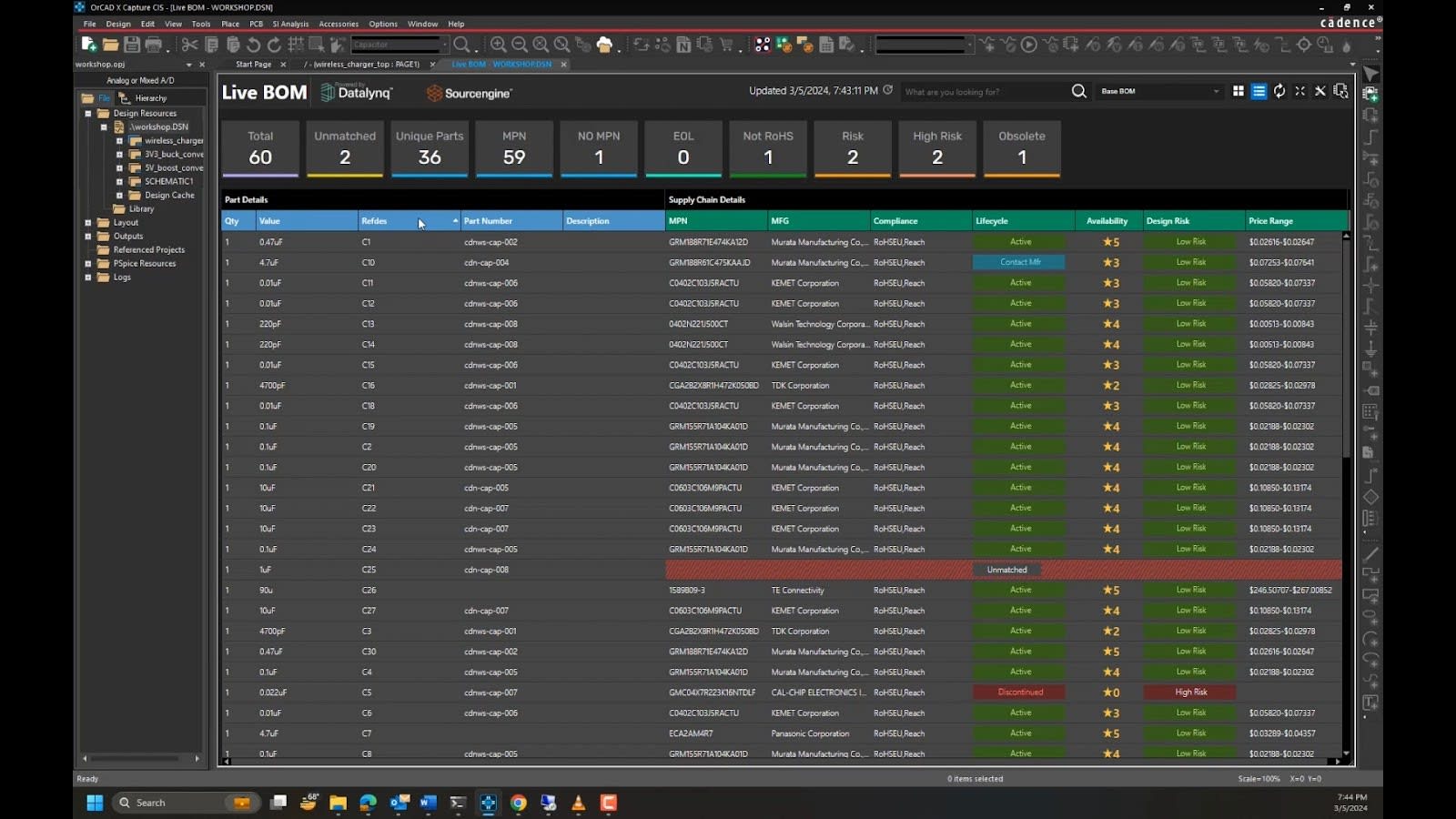Click the Windows taskbar Search box
The width and height of the screenshot is (1456, 819).
tap(184, 803)
